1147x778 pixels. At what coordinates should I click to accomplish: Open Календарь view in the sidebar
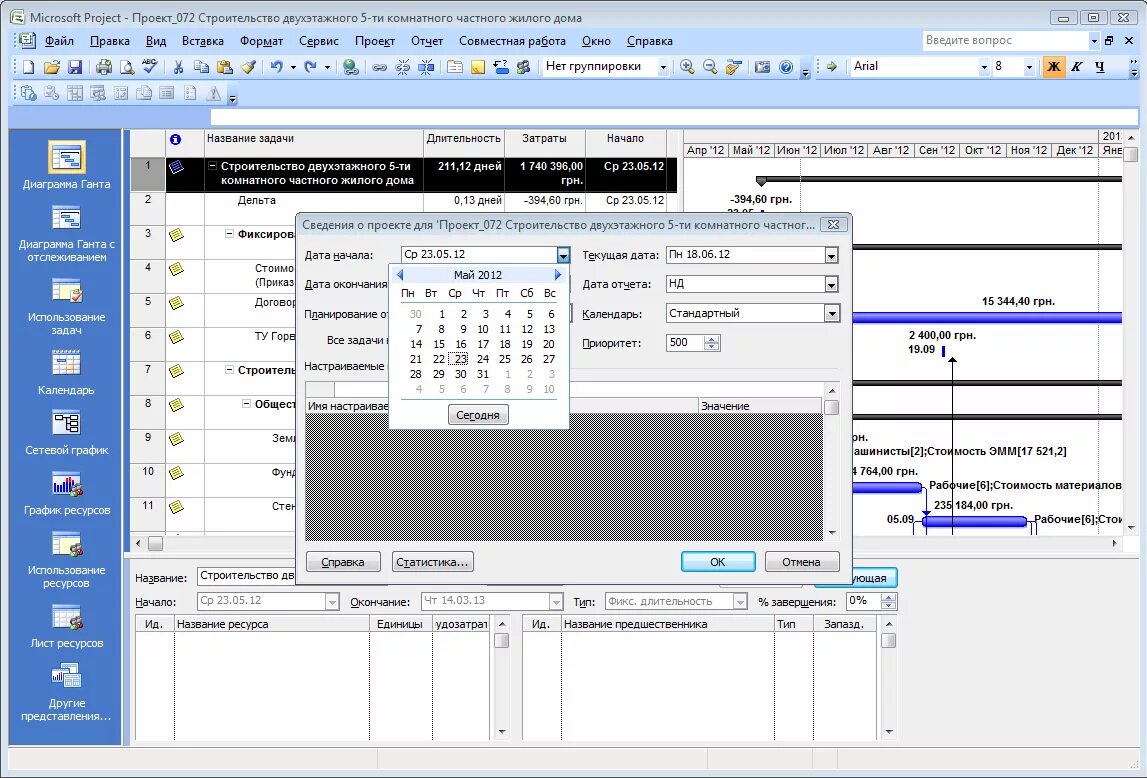tap(67, 371)
